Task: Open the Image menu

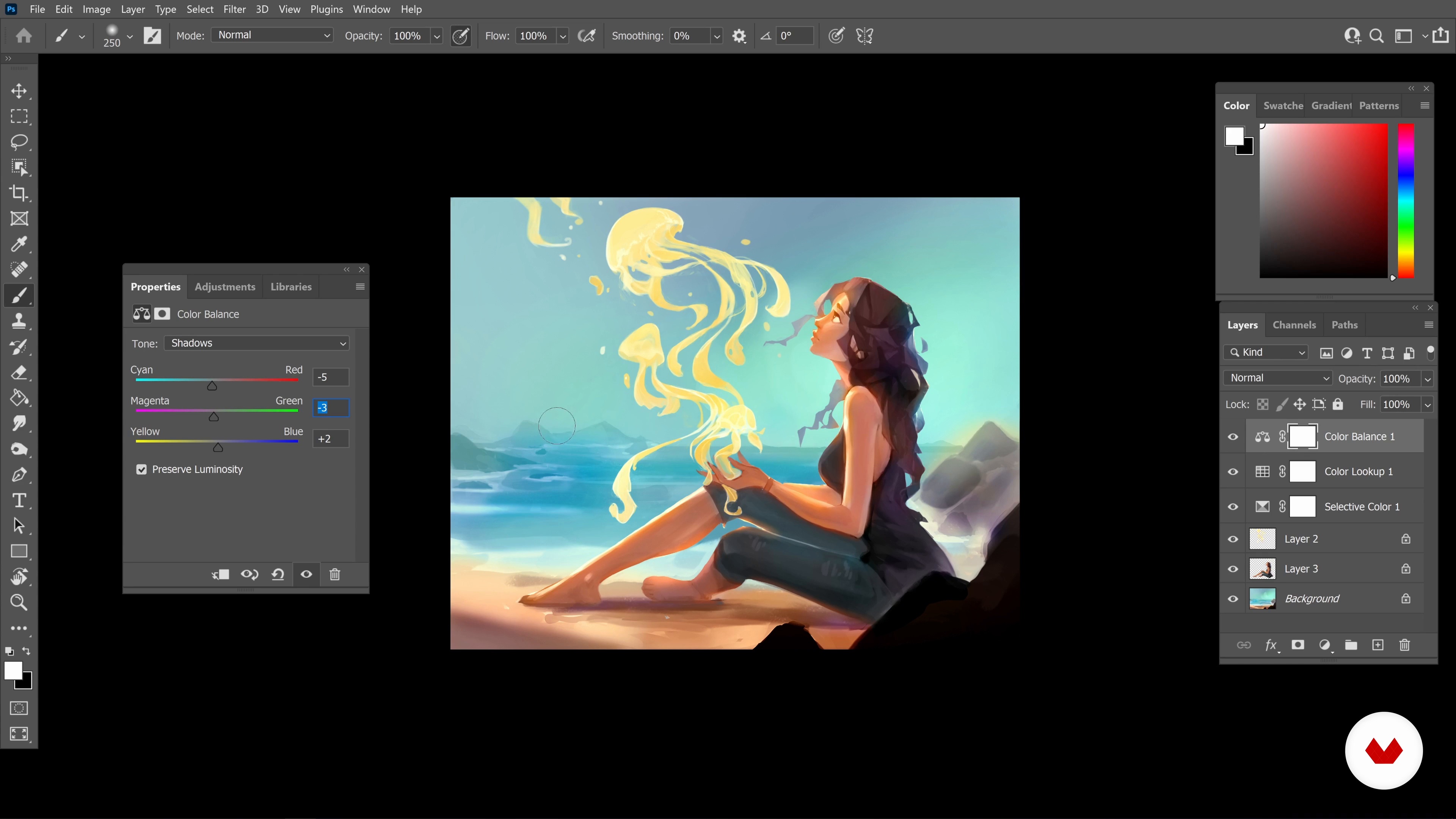Action: point(97,9)
